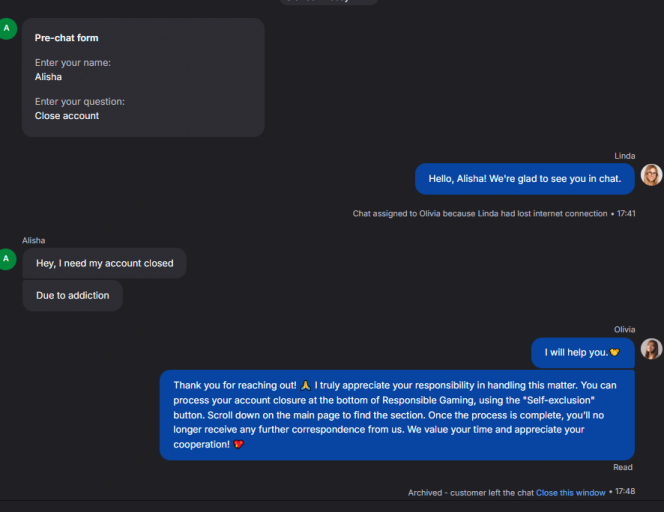Screen dimensions: 664x512
Task: Click the "Close account" answer in the pre-chat form
Action: [x=67, y=116]
